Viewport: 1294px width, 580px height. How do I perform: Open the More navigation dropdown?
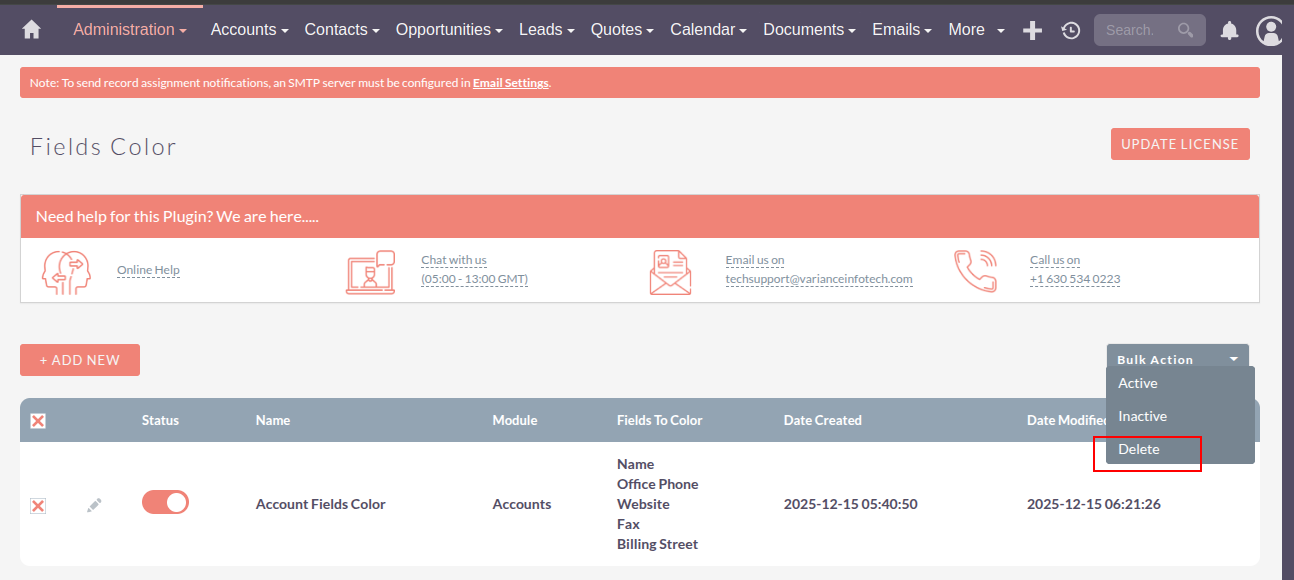(976, 30)
